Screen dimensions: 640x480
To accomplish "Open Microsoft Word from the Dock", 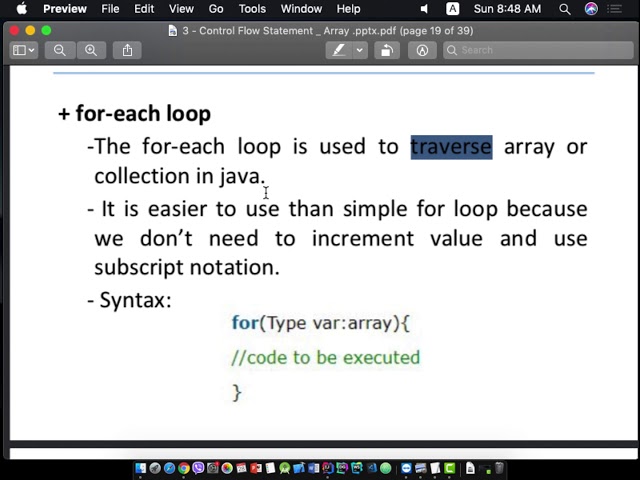I will pos(313,468).
